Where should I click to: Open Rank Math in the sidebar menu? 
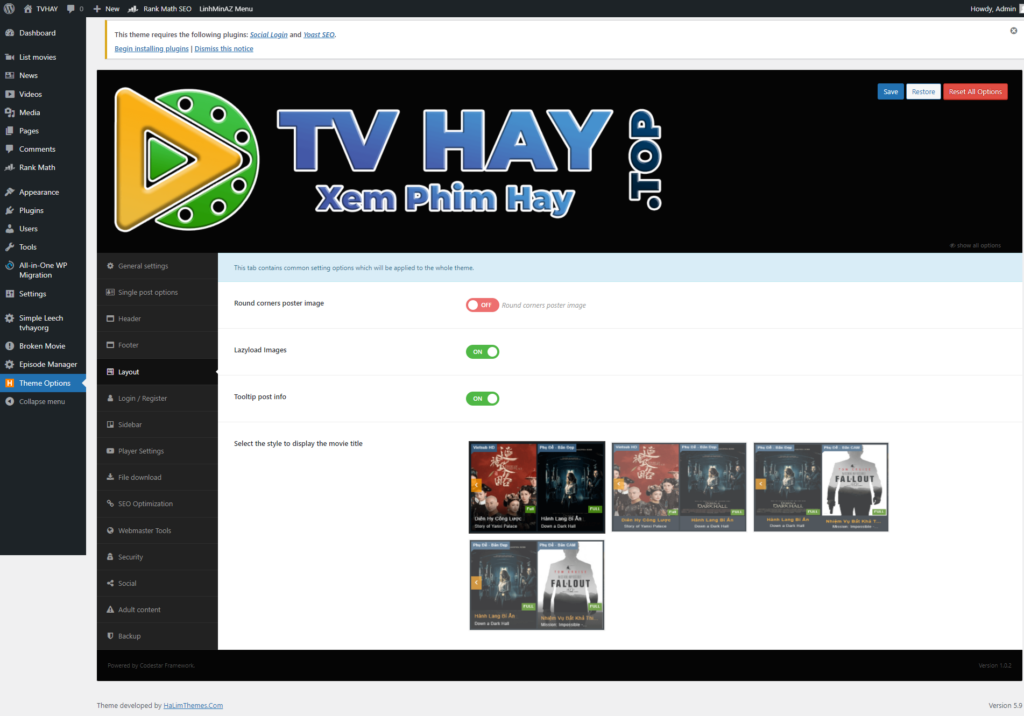tap(42, 167)
